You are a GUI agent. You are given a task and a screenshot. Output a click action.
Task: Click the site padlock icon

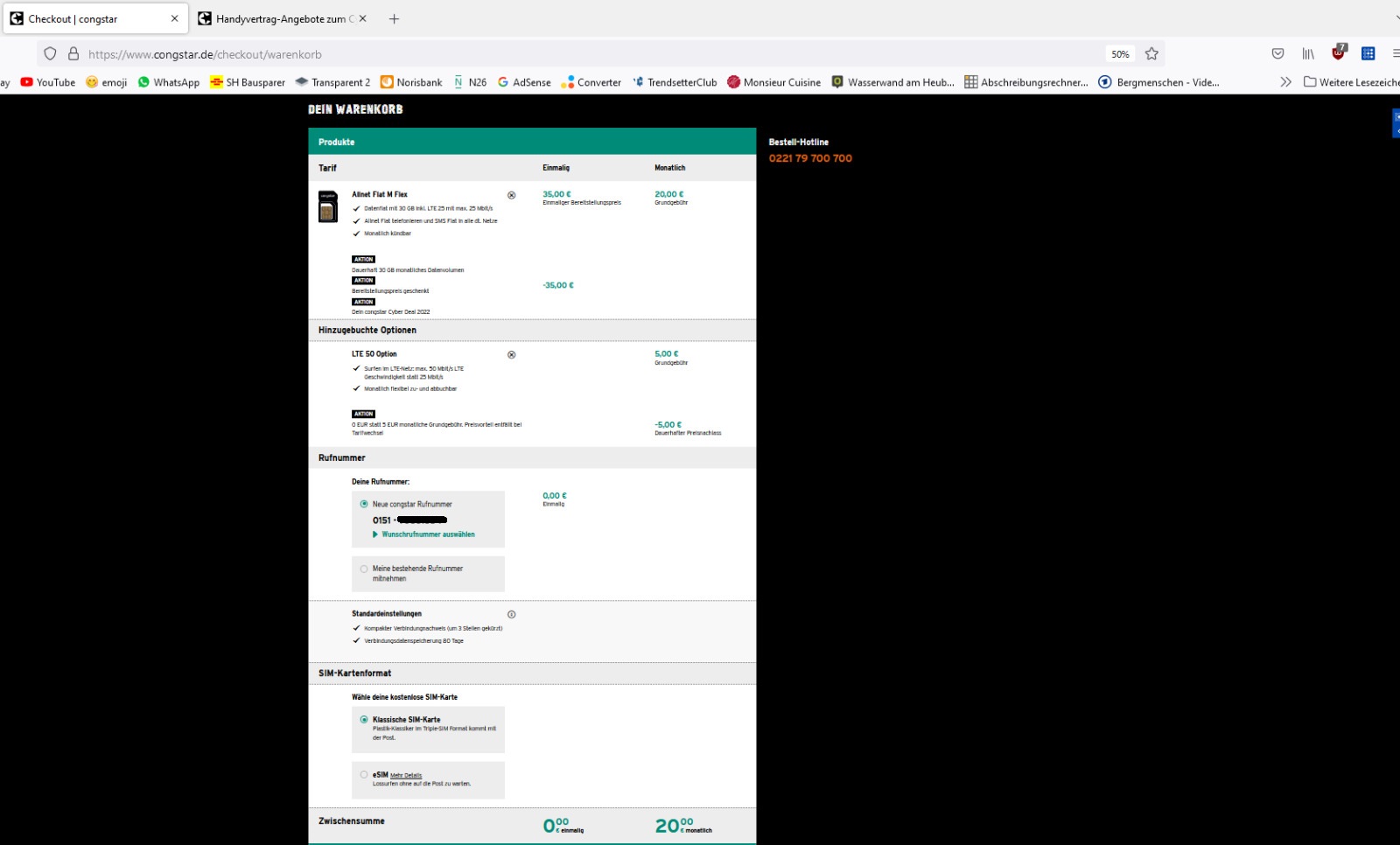tap(73, 54)
